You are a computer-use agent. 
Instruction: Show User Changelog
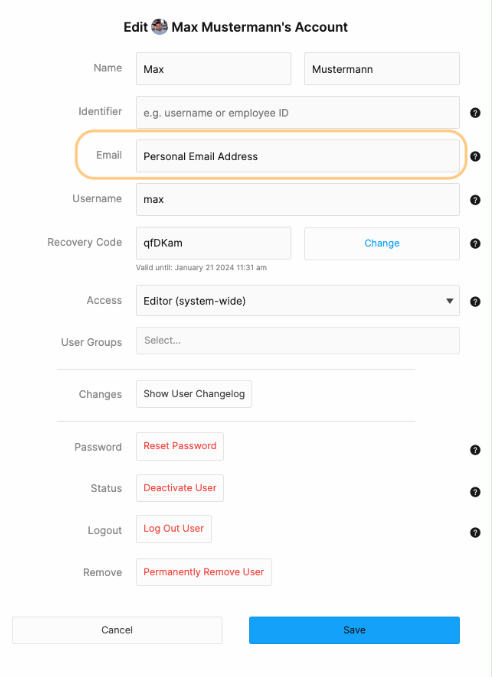pos(194,394)
